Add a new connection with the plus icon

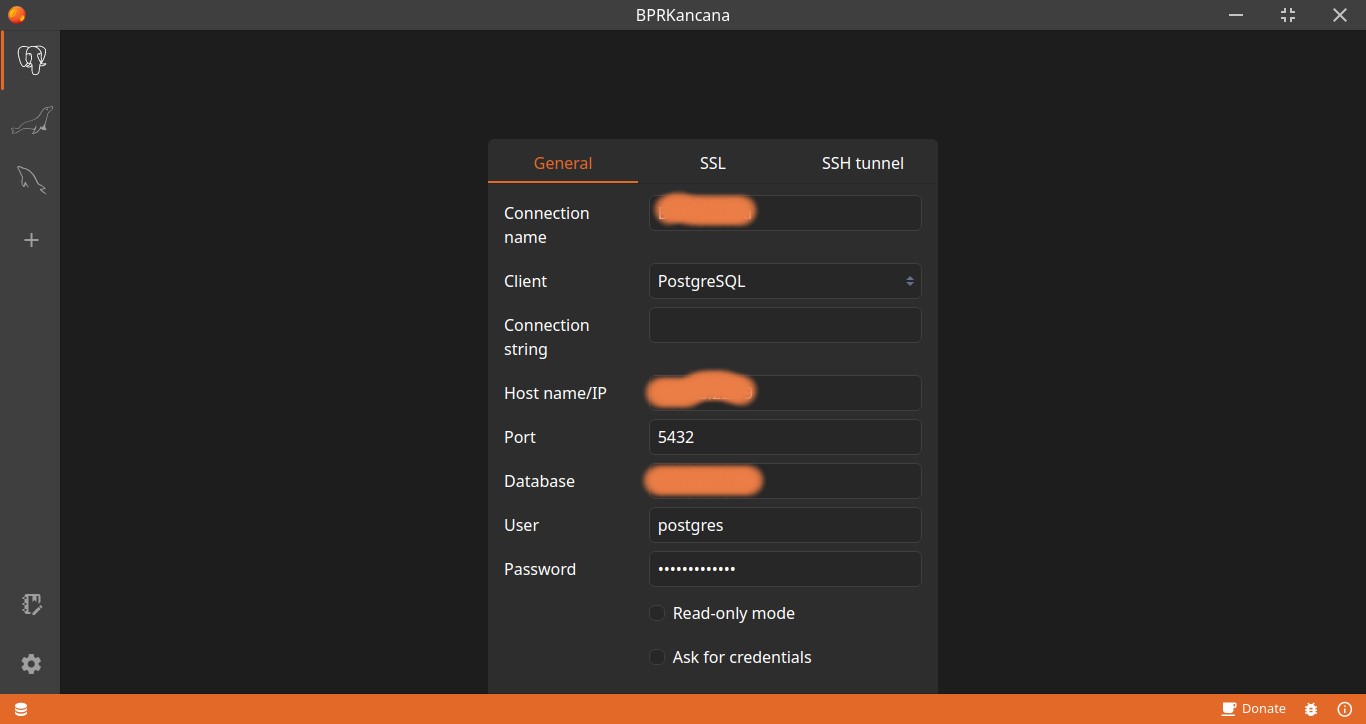click(31, 240)
